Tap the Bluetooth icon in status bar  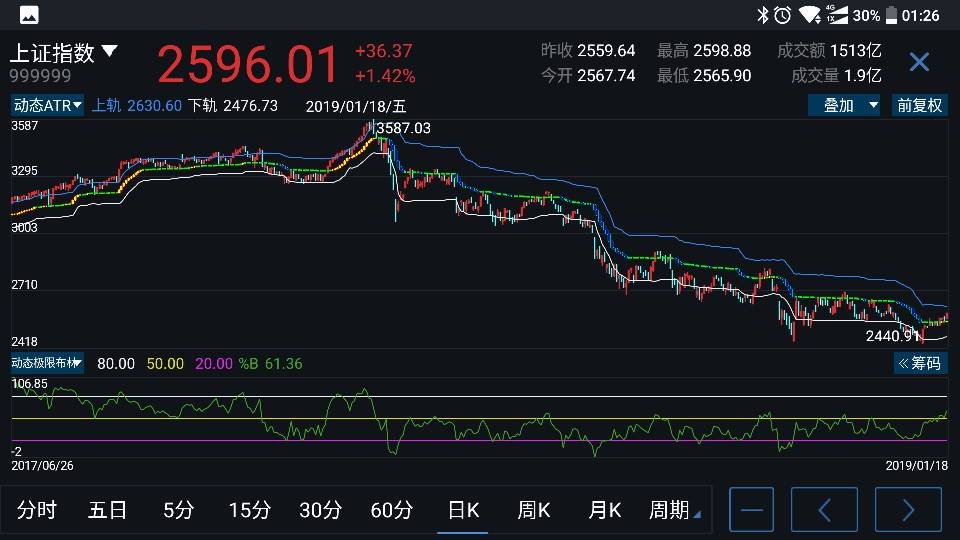point(762,15)
